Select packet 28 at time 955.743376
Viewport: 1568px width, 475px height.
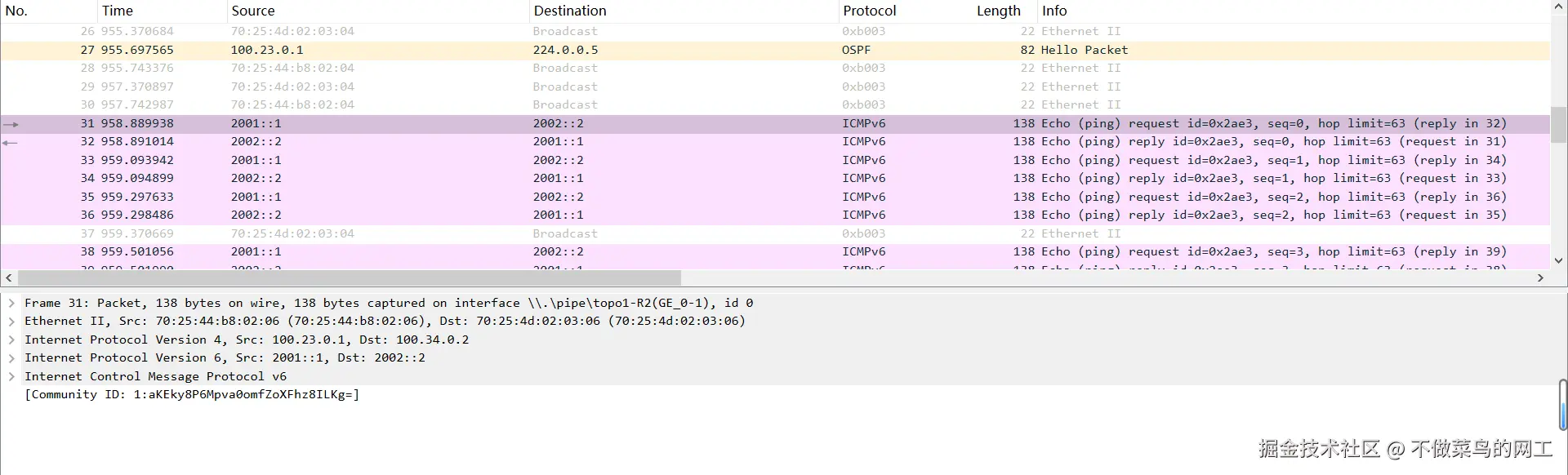click(x=775, y=68)
